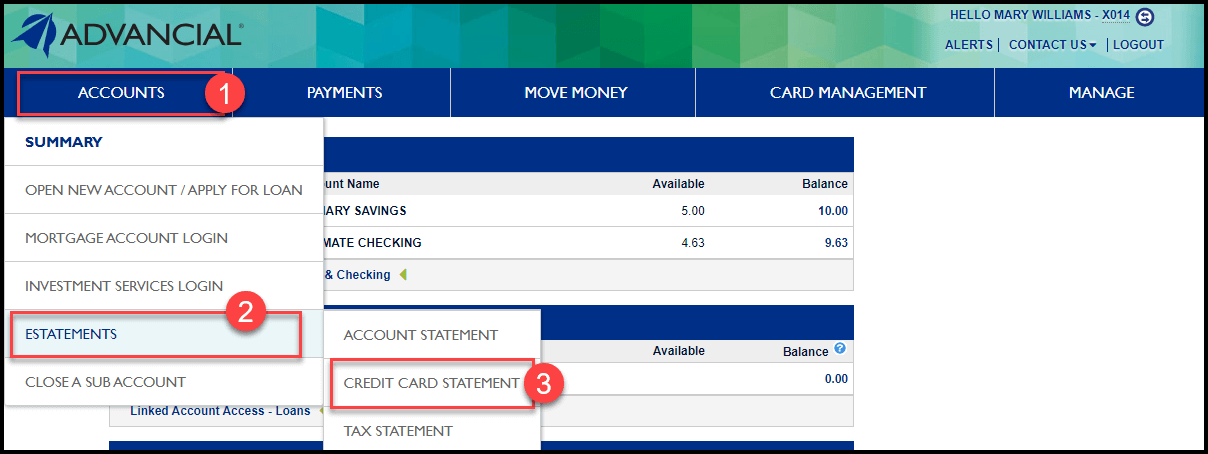The image size is (1208, 454).
Task: Open the Move Money menu
Action: (575, 93)
